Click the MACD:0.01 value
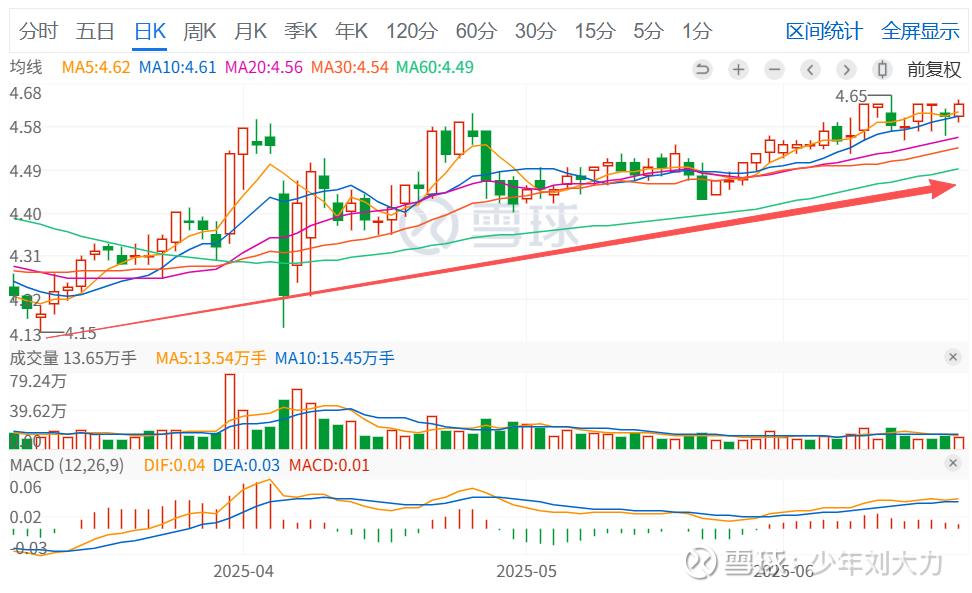The width and height of the screenshot is (972, 593). (x=329, y=465)
